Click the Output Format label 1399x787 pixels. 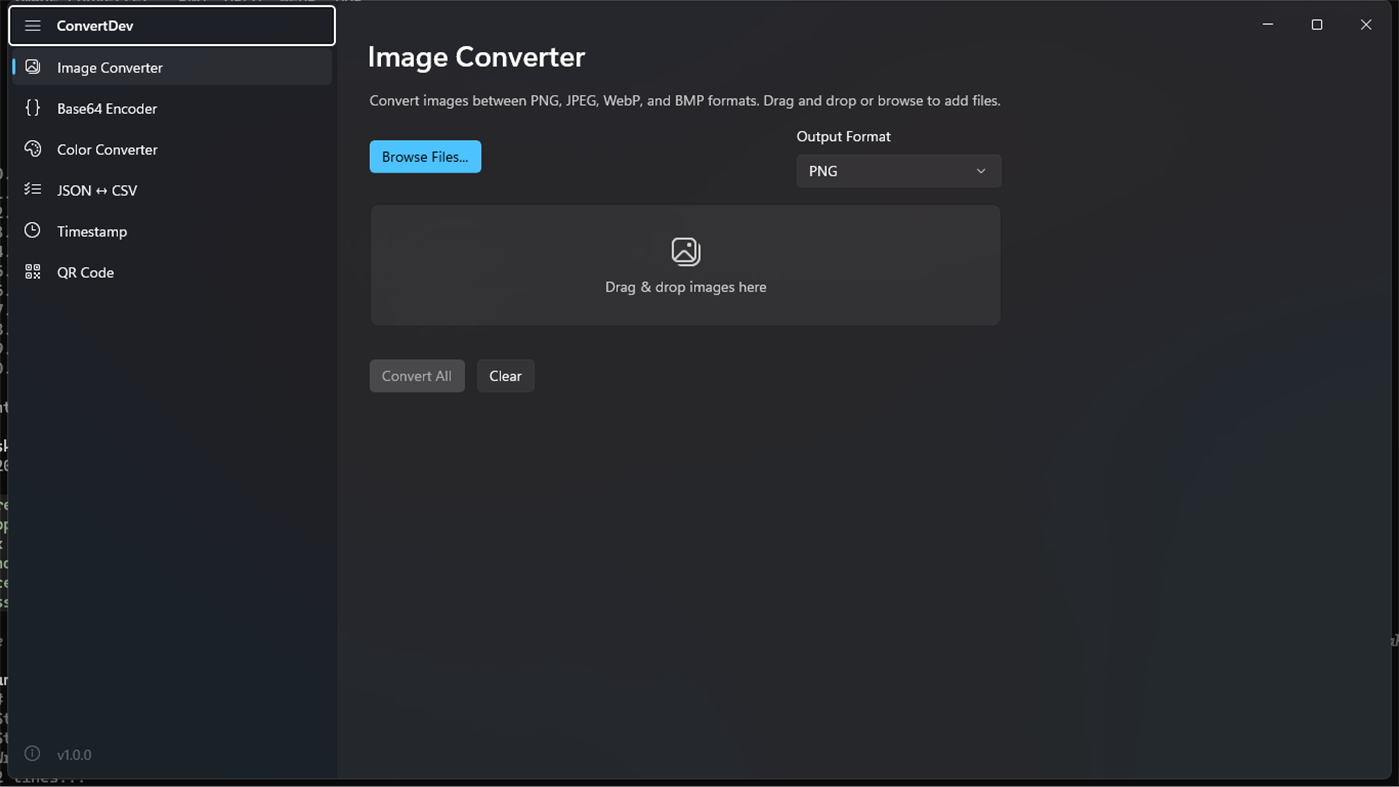843,136
